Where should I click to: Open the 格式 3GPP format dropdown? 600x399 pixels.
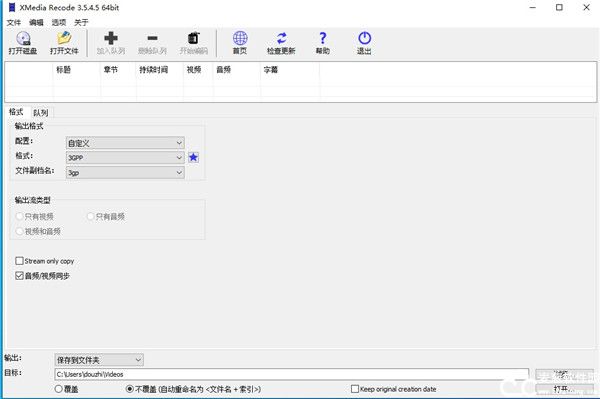pyautogui.click(x=125, y=158)
